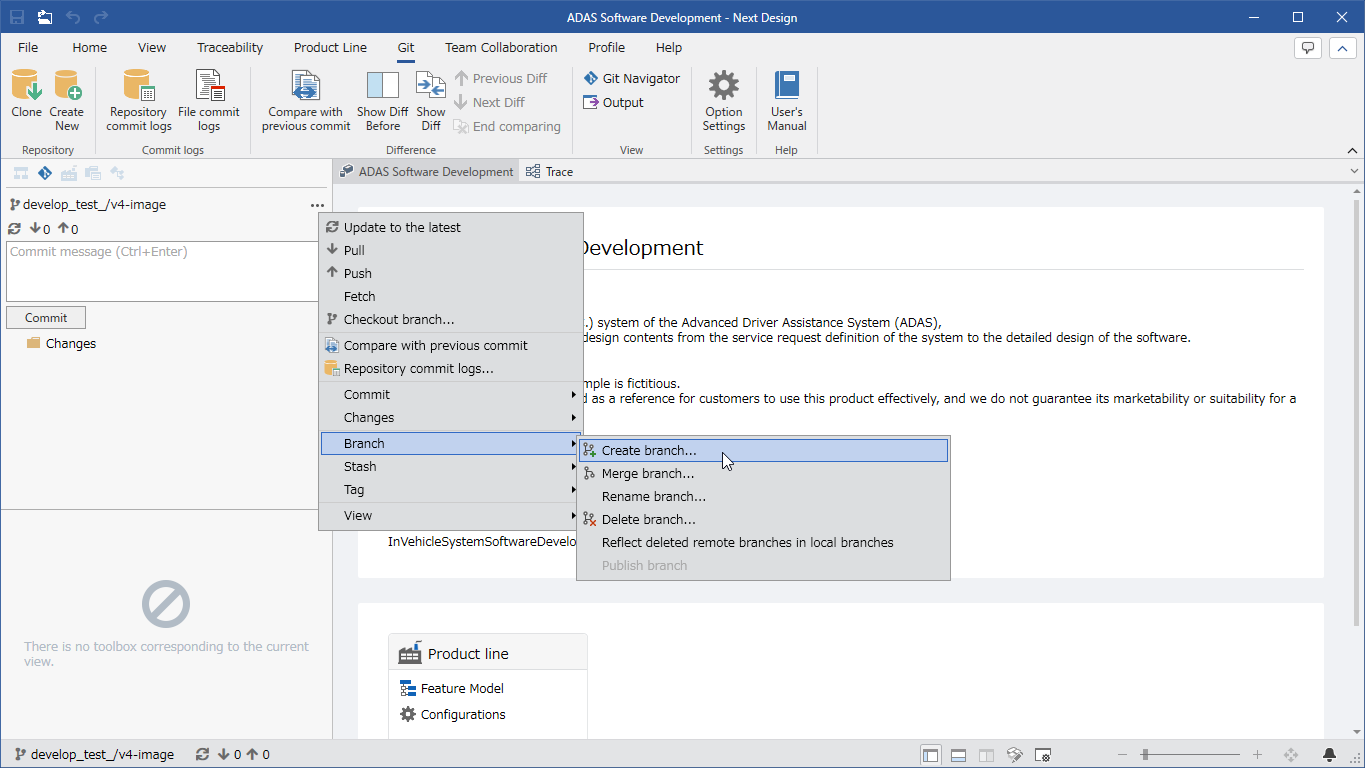Image resolution: width=1365 pixels, height=768 pixels.
Task: Open the Output view
Action: tap(614, 102)
